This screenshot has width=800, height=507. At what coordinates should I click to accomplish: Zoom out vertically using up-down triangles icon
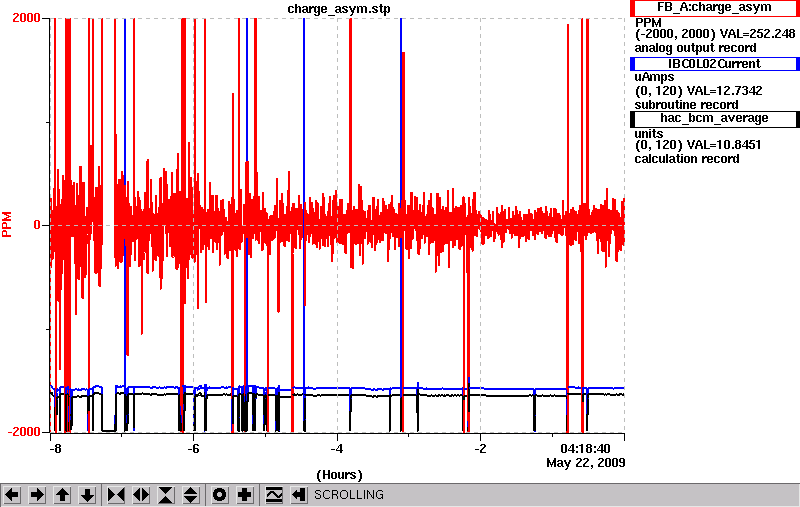click(x=191, y=495)
